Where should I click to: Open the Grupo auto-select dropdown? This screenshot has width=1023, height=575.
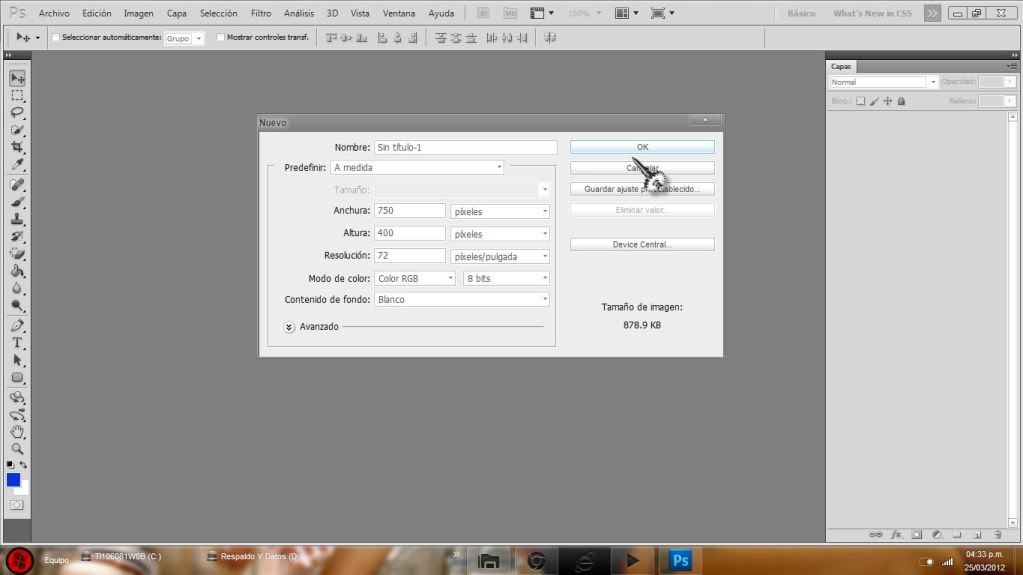[184, 39]
